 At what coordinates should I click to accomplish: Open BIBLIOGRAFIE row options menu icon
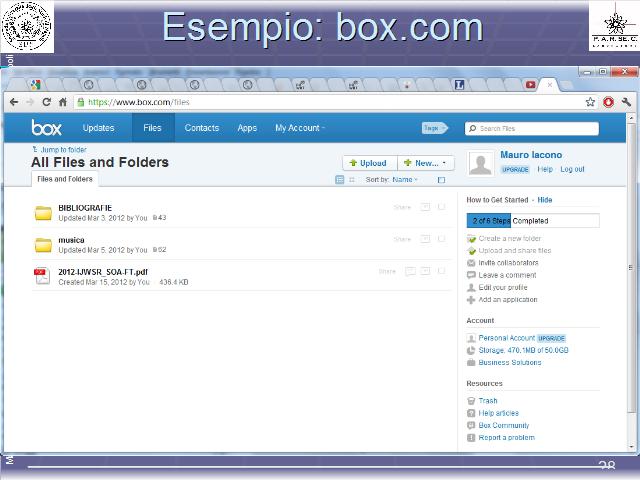[425, 207]
